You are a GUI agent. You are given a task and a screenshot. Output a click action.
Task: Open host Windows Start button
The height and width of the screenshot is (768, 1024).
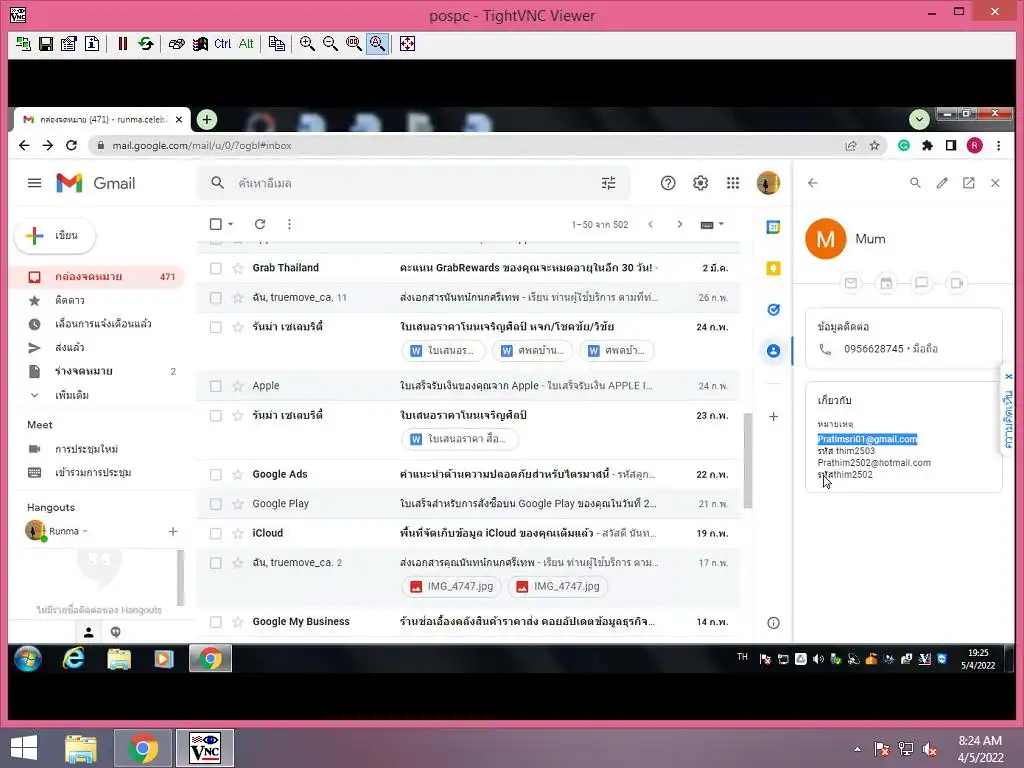(24, 748)
